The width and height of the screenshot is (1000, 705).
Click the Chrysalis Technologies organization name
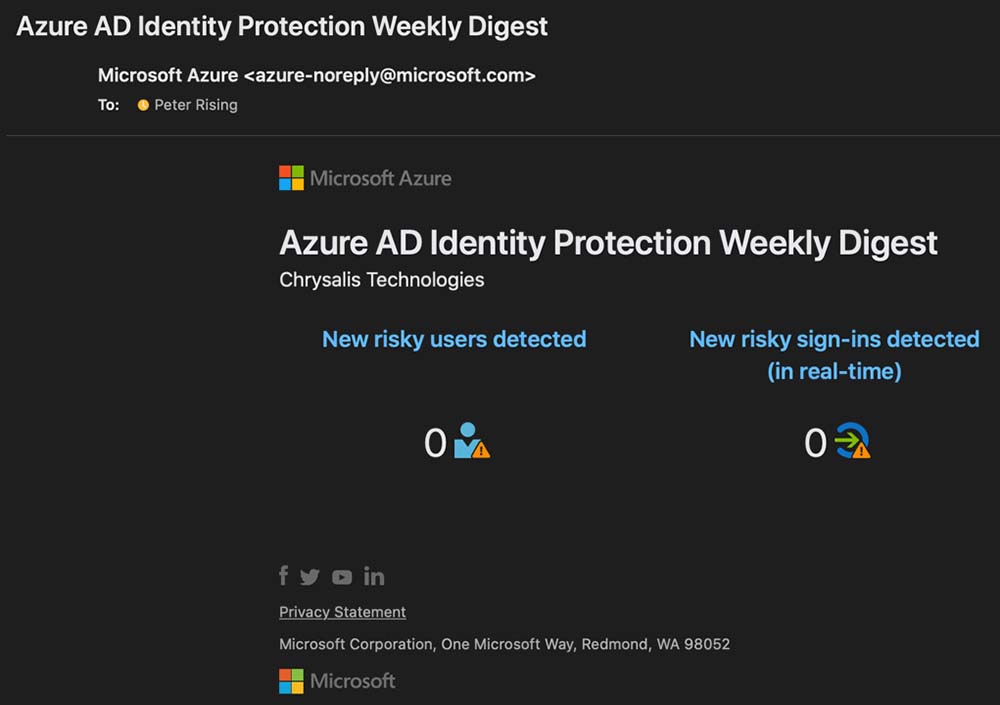(x=382, y=280)
